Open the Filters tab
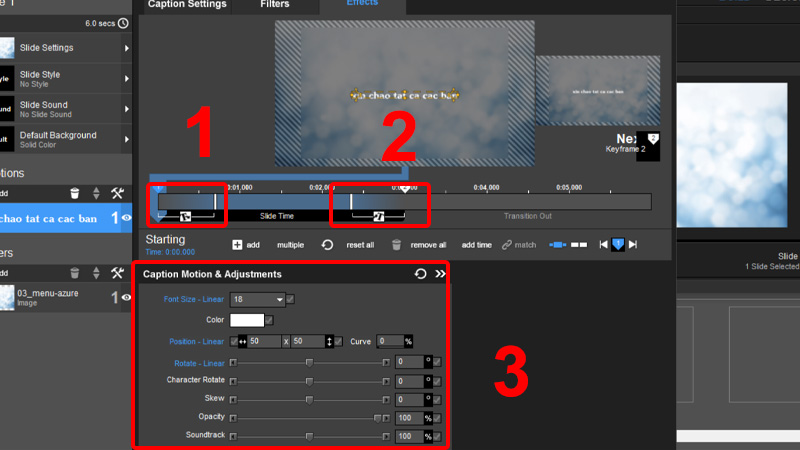 point(274,5)
